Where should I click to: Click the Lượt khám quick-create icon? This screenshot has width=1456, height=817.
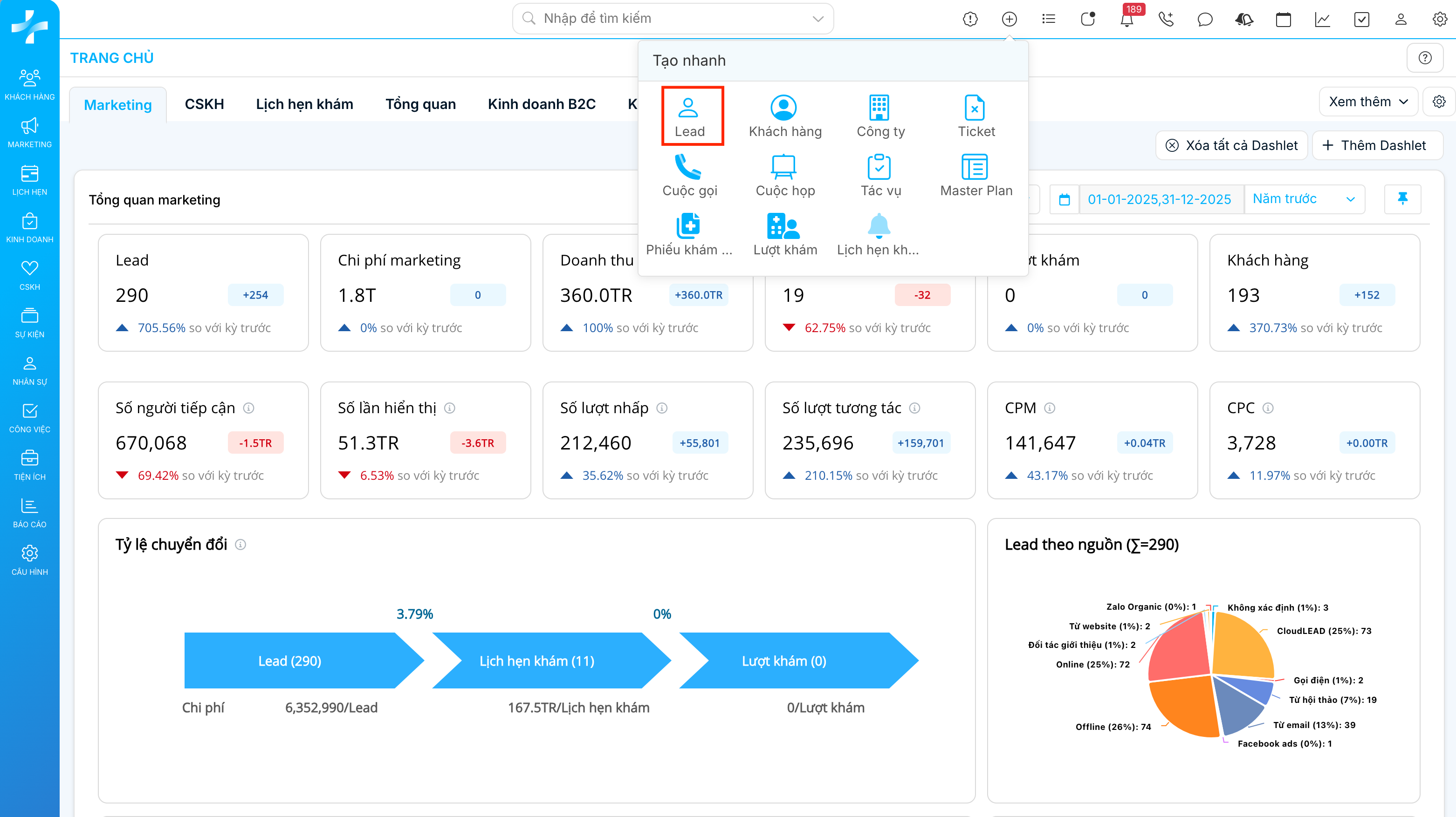(x=784, y=226)
